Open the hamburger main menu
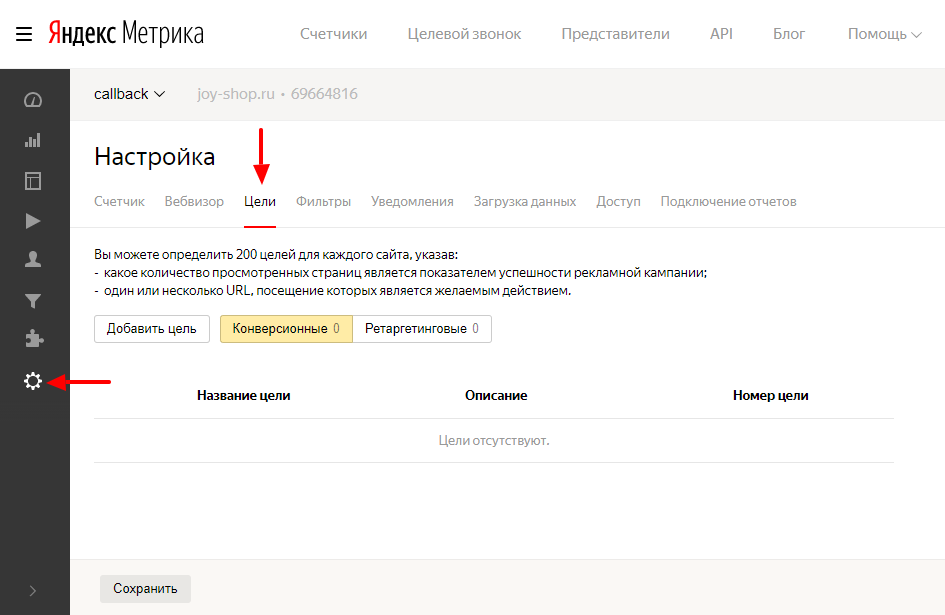Screen dimensions: 945x615 [x=24, y=34]
